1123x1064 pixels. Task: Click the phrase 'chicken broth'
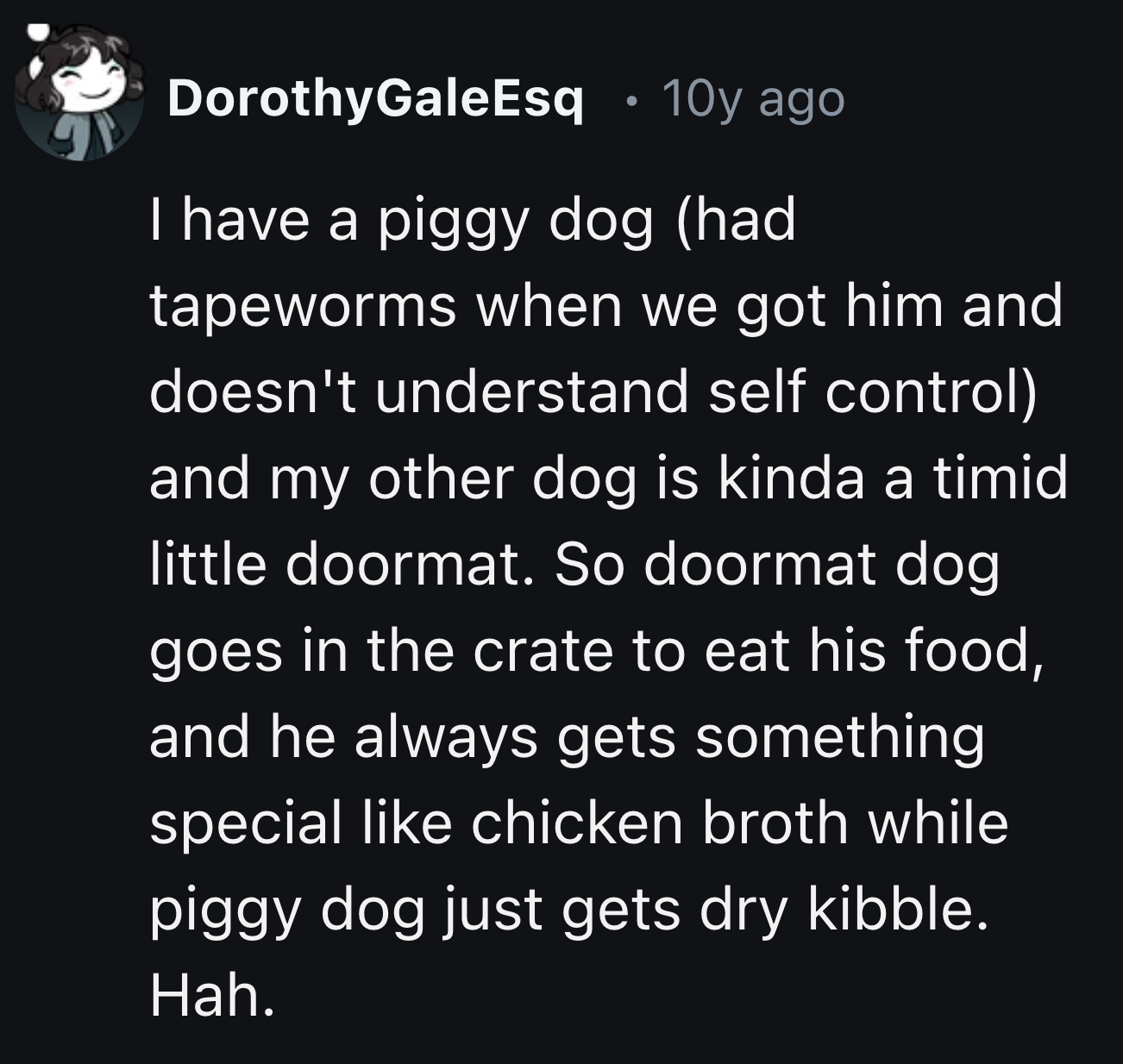click(x=665, y=826)
